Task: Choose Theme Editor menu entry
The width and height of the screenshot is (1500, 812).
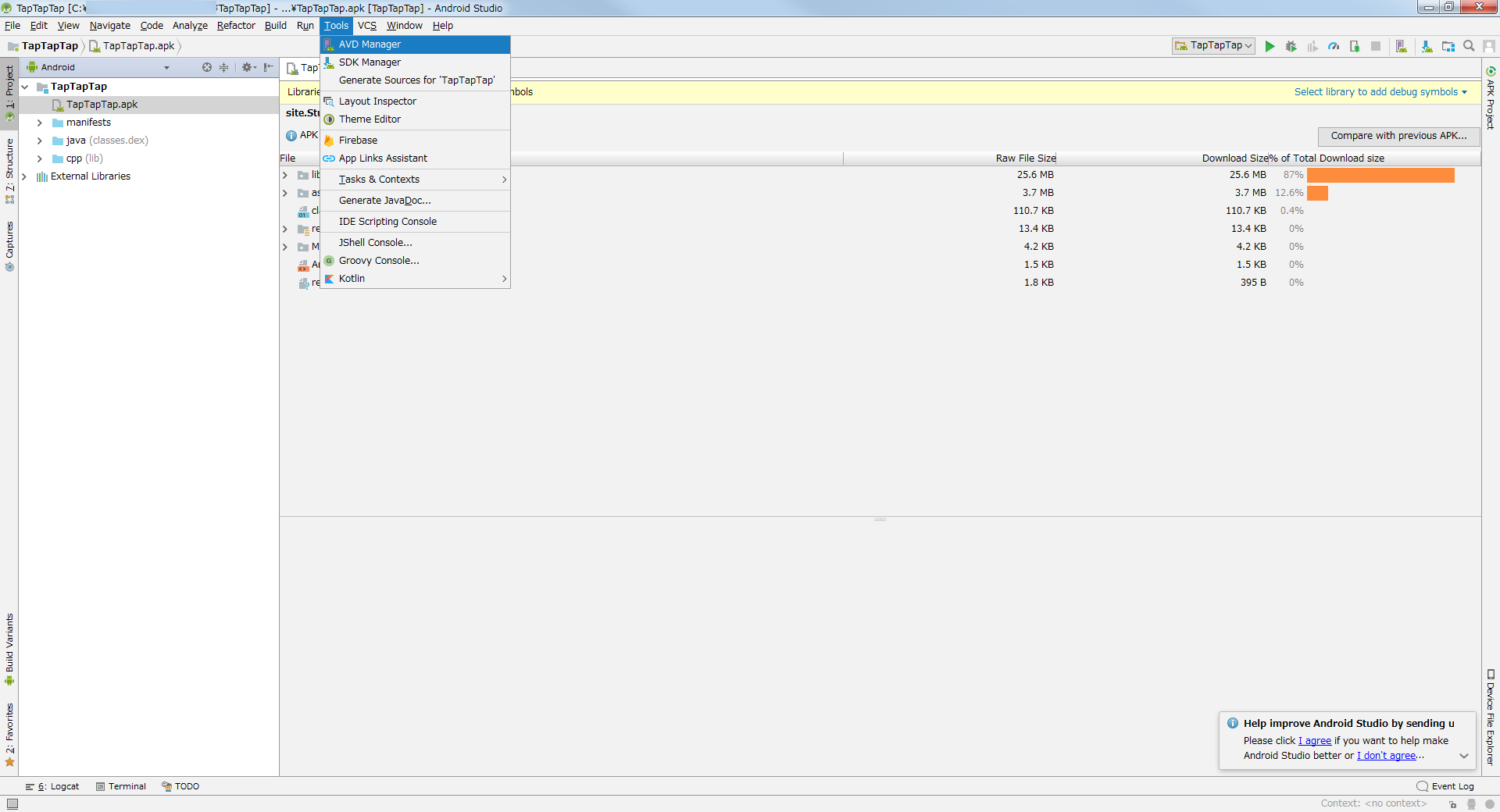Action: coord(415,119)
